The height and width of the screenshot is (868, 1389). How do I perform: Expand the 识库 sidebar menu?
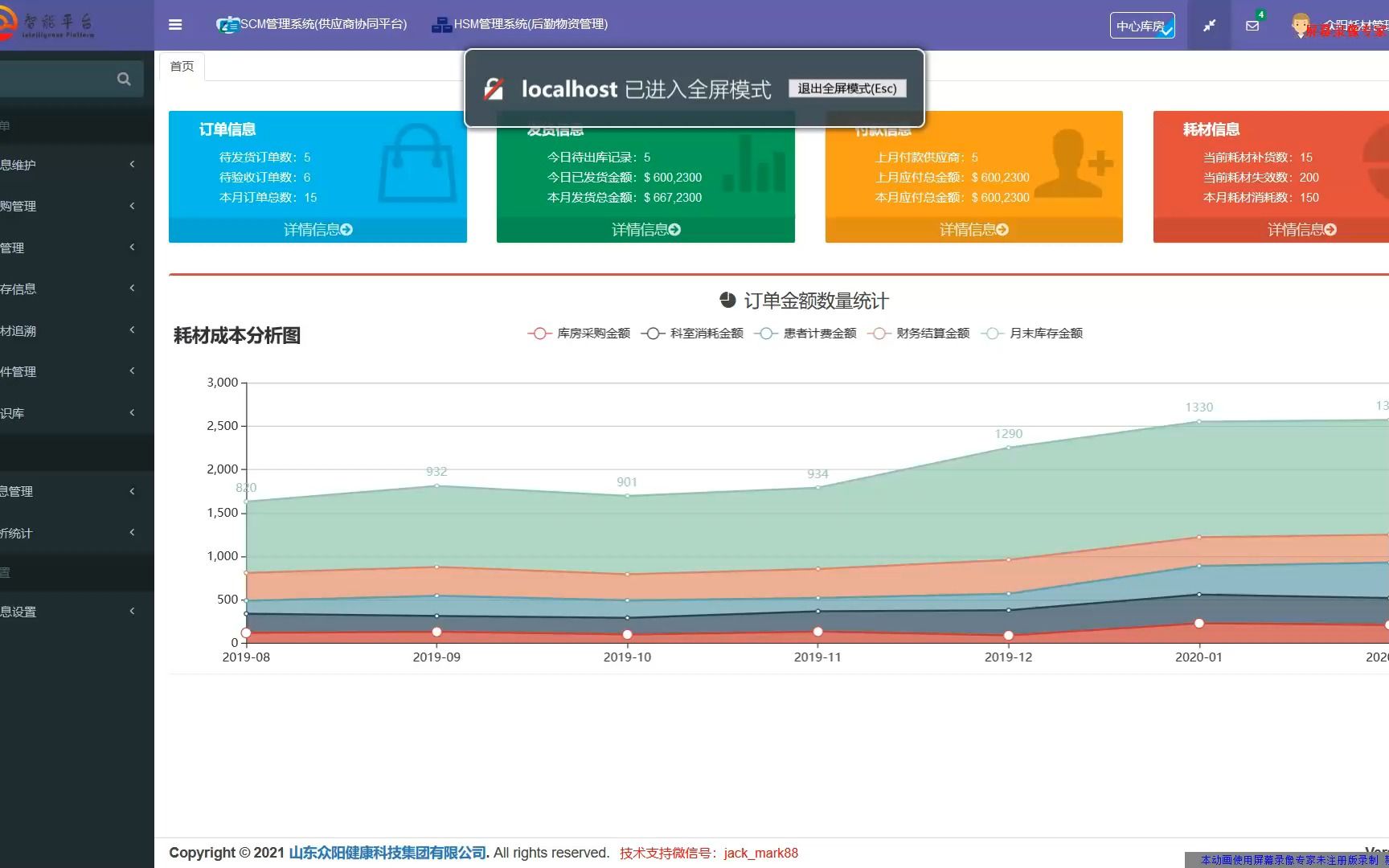pyautogui.click(x=76, y=413)
